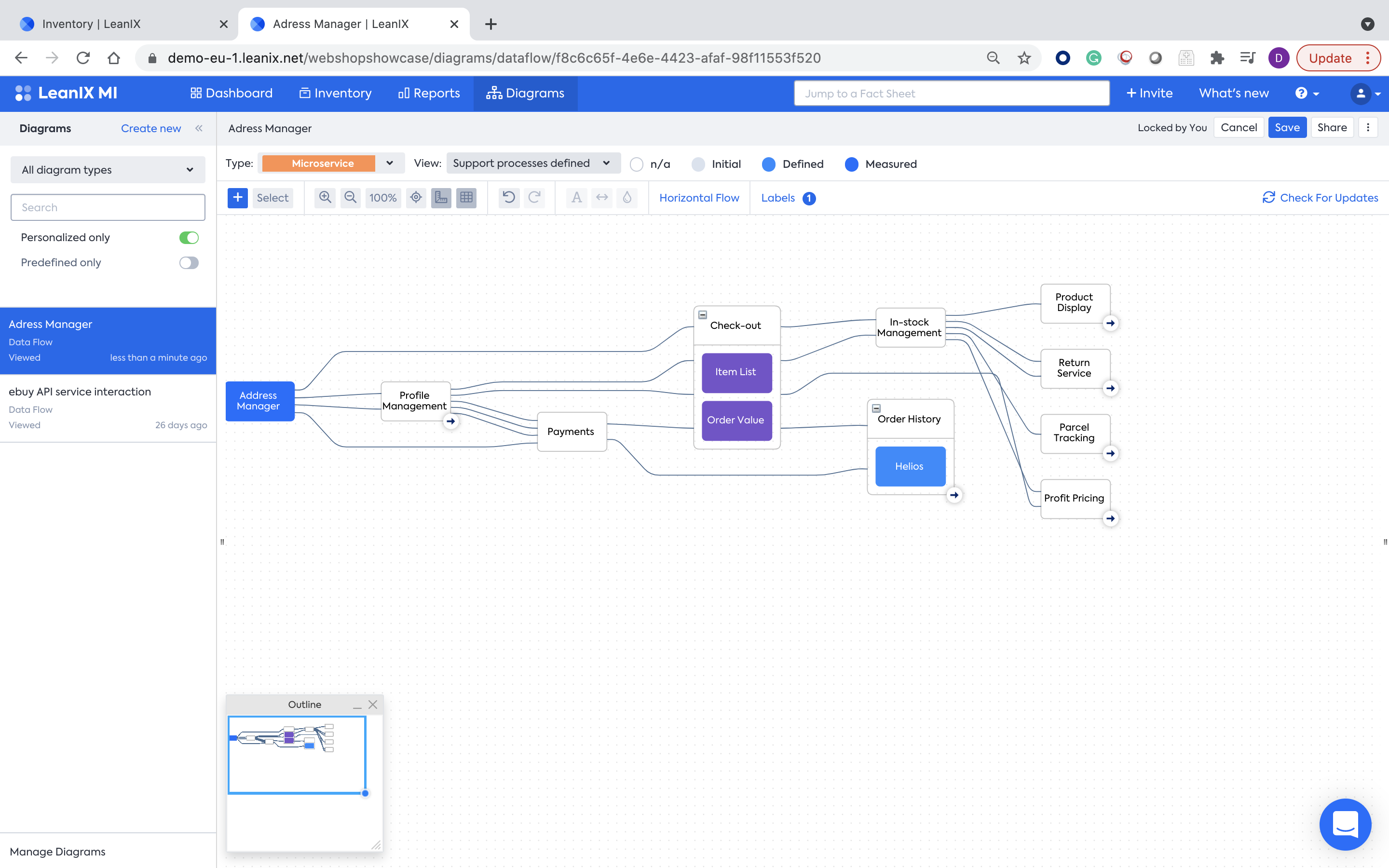Click the blue plus add button

[238, 198]
